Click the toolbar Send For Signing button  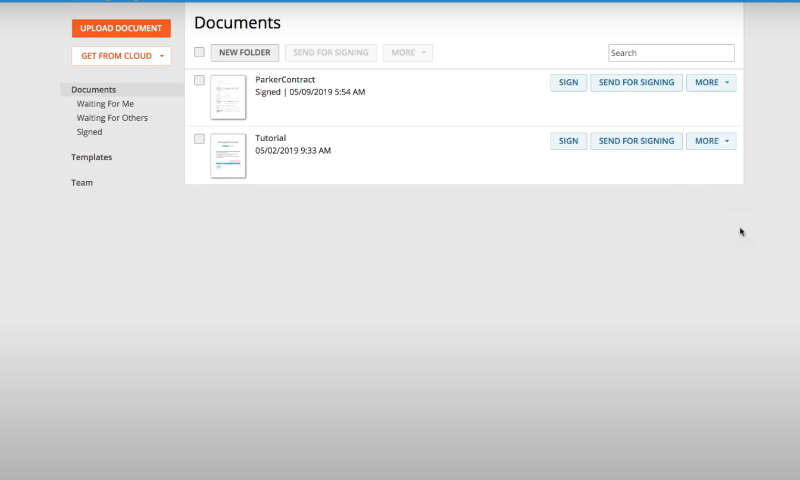(x=331, y=53)
